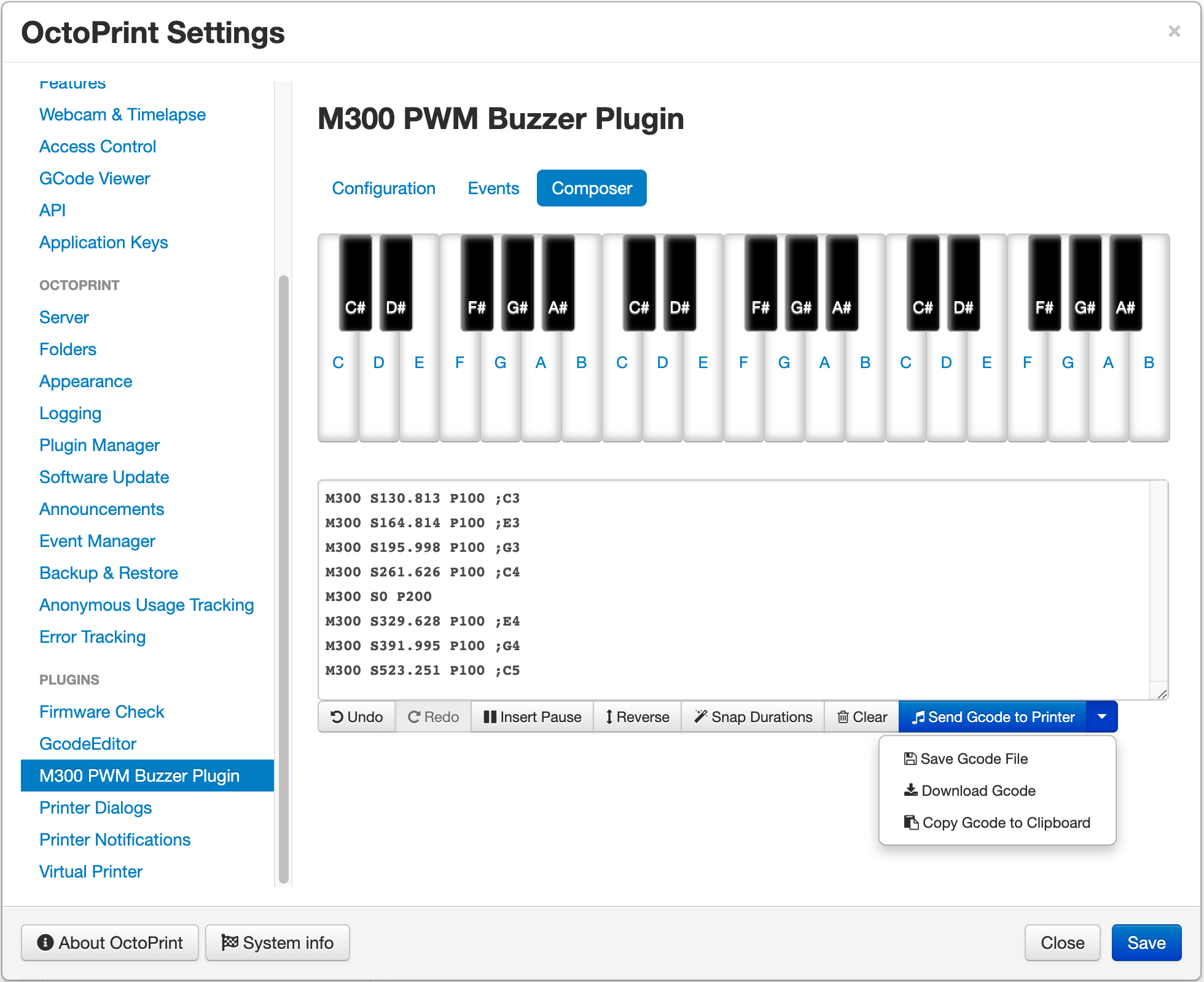Image resolution: width=1204 pixels, height=982 pixels.
Task: Open Webcam & Timelapse settings
Action: pyautogui.click(x=122, y=115)
